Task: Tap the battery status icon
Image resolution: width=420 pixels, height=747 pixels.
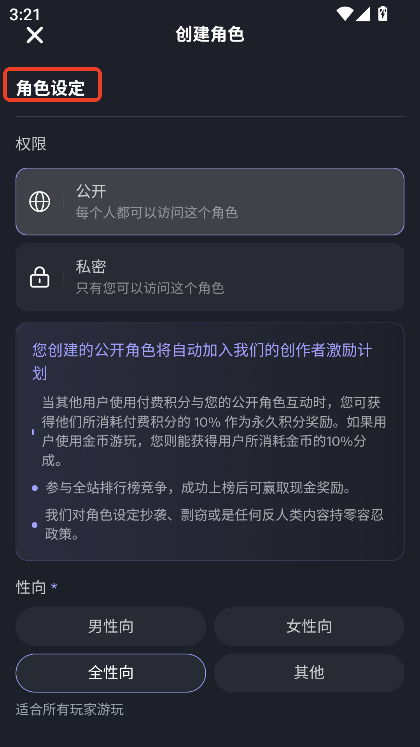Action: click(x=382, y=13)
